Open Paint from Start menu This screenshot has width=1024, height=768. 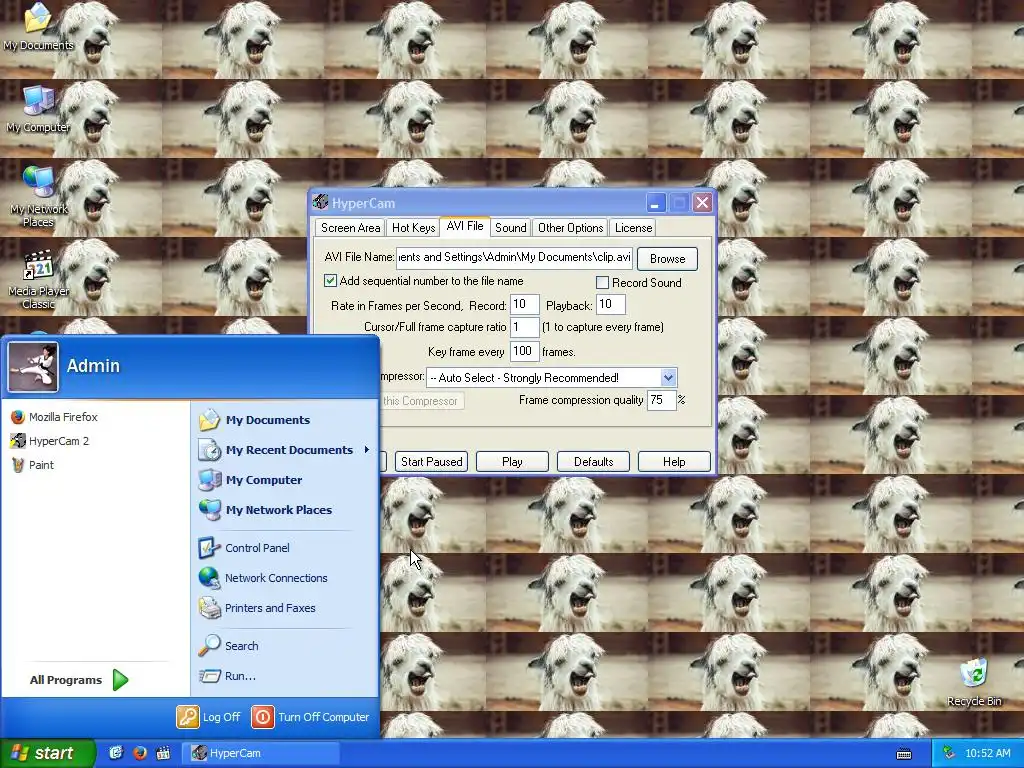coord(33,465)
